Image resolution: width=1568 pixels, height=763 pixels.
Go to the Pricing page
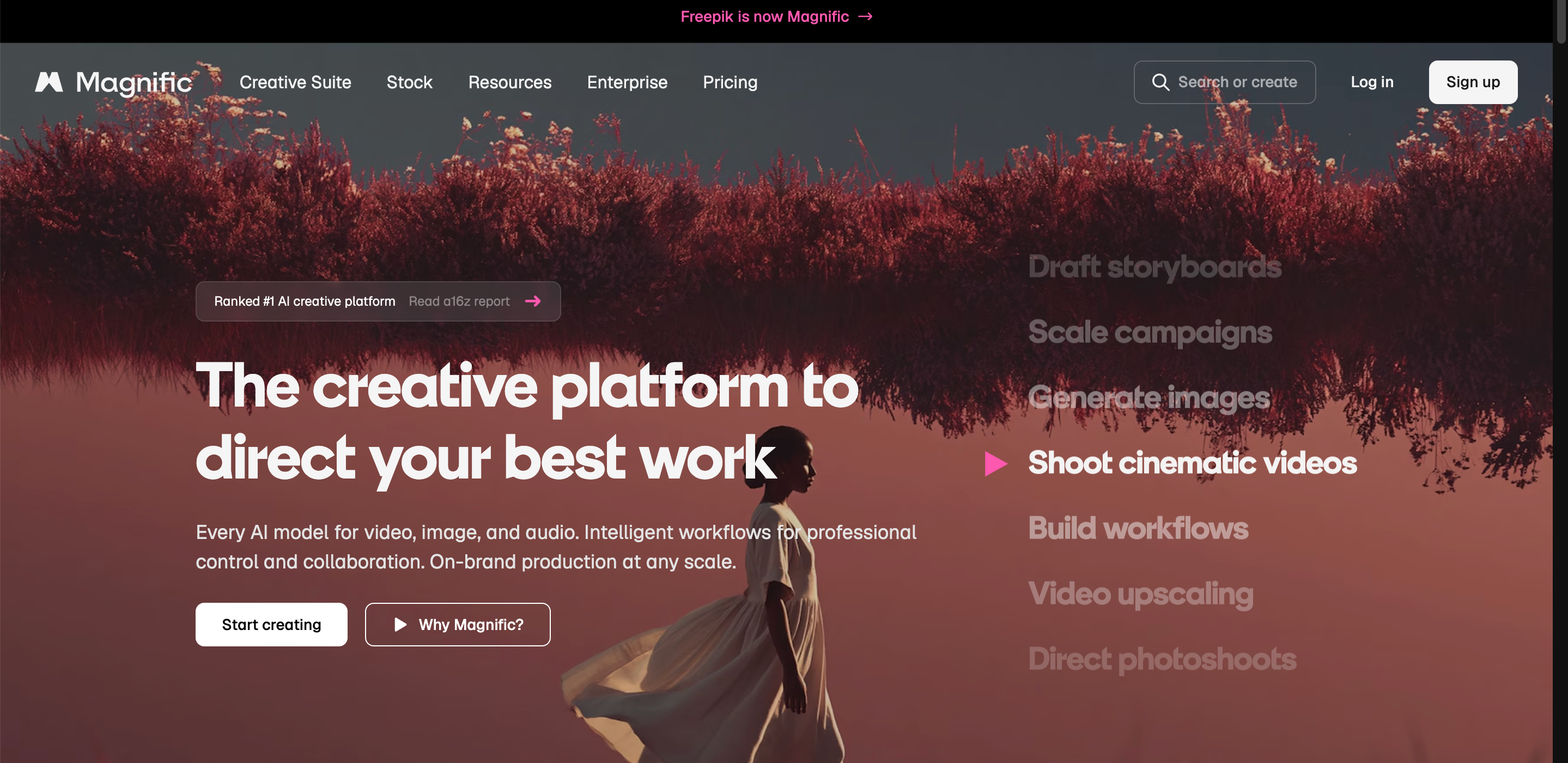click(x=730, y=82)
